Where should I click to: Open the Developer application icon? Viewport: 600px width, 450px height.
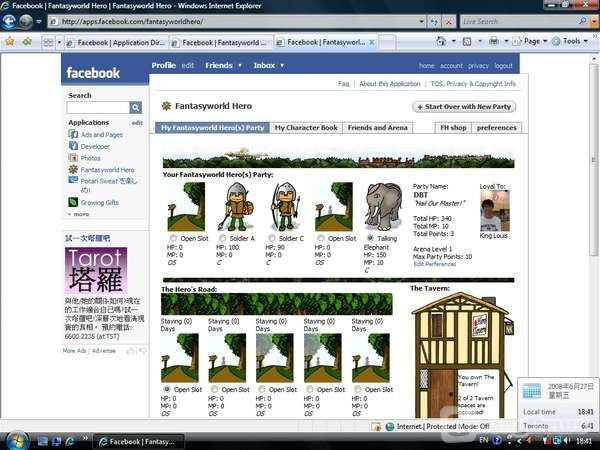(73, 146)
